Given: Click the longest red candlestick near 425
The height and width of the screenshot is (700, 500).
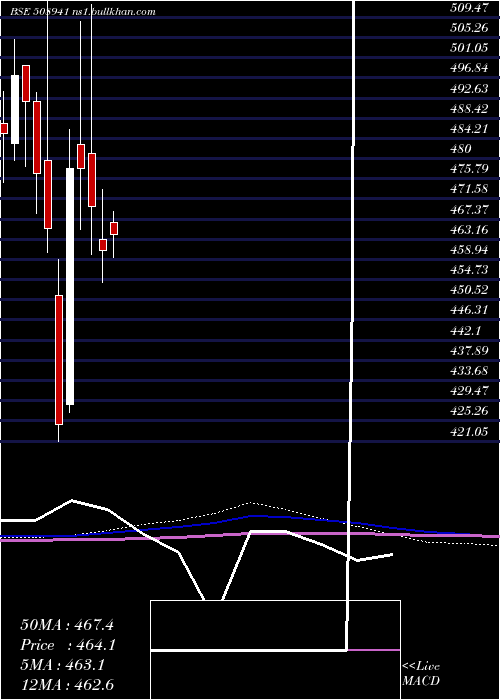Looking at the screenshot, I should [59, 360].
